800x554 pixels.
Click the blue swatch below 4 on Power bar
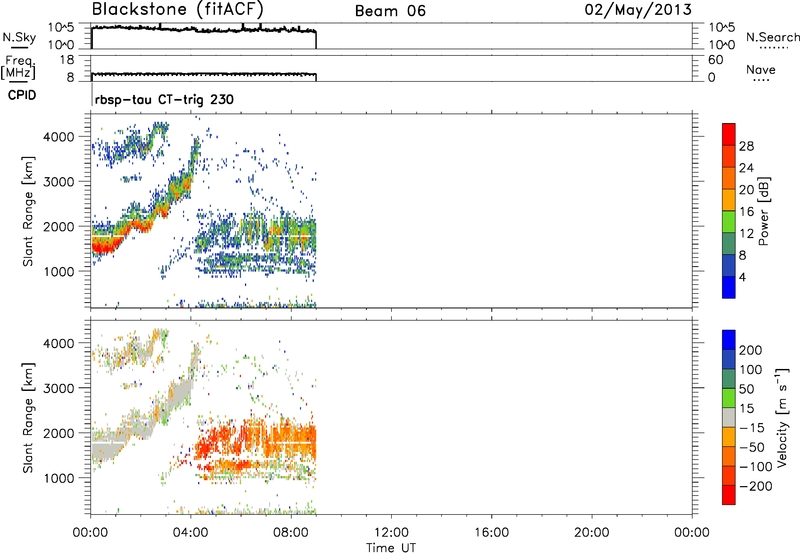729,287
